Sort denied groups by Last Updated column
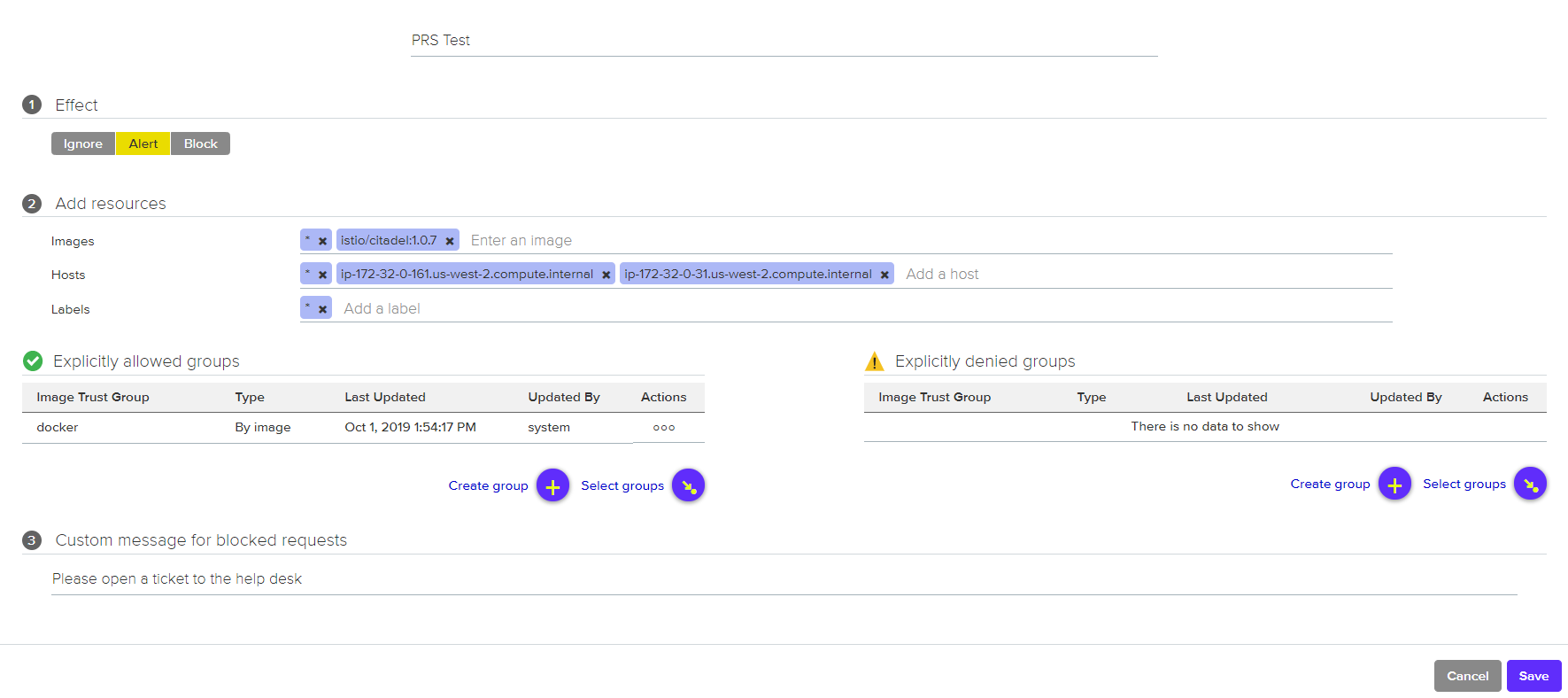 pos(1226,397)
